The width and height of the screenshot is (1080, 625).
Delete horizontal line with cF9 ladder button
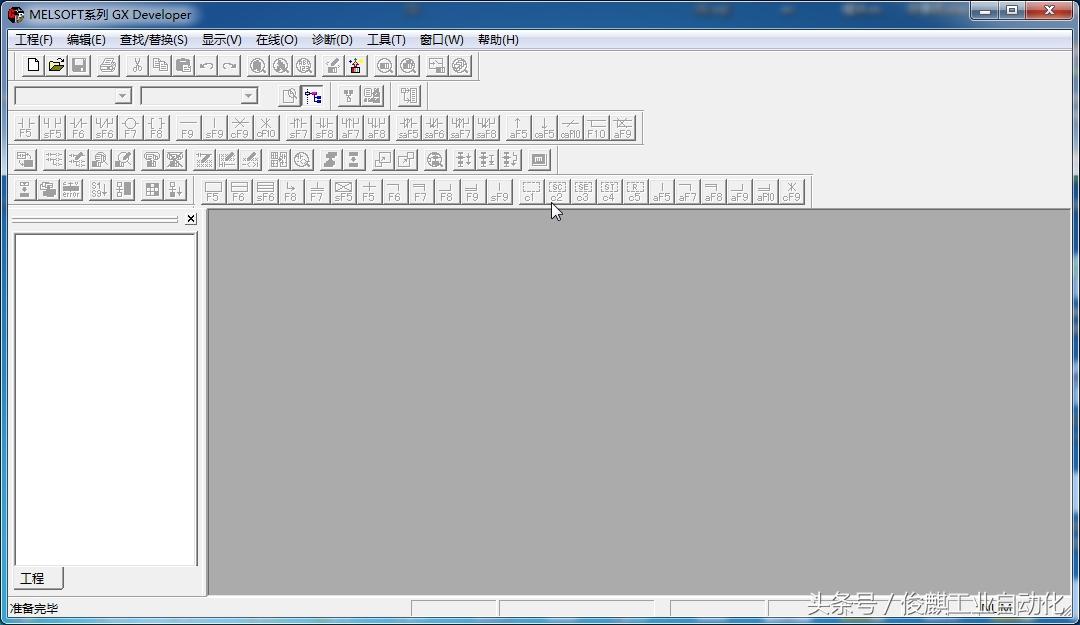pos(240,127)
